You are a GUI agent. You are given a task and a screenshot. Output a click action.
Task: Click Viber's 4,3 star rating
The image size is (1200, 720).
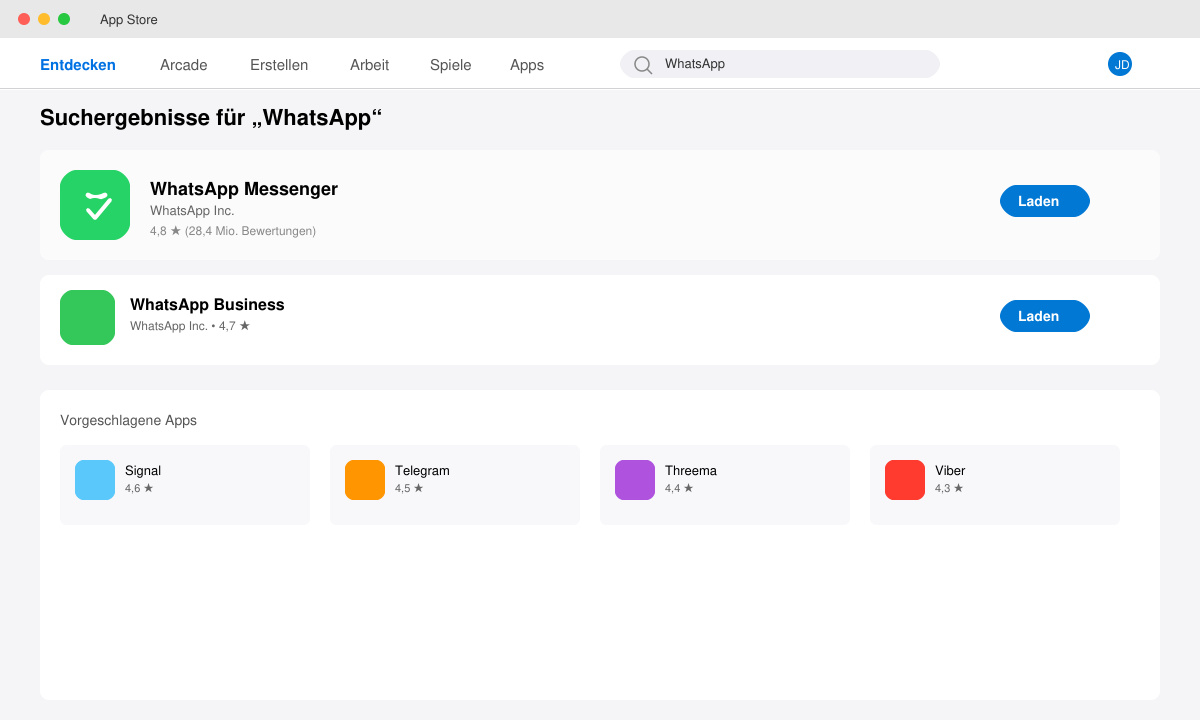pos(949,488)
